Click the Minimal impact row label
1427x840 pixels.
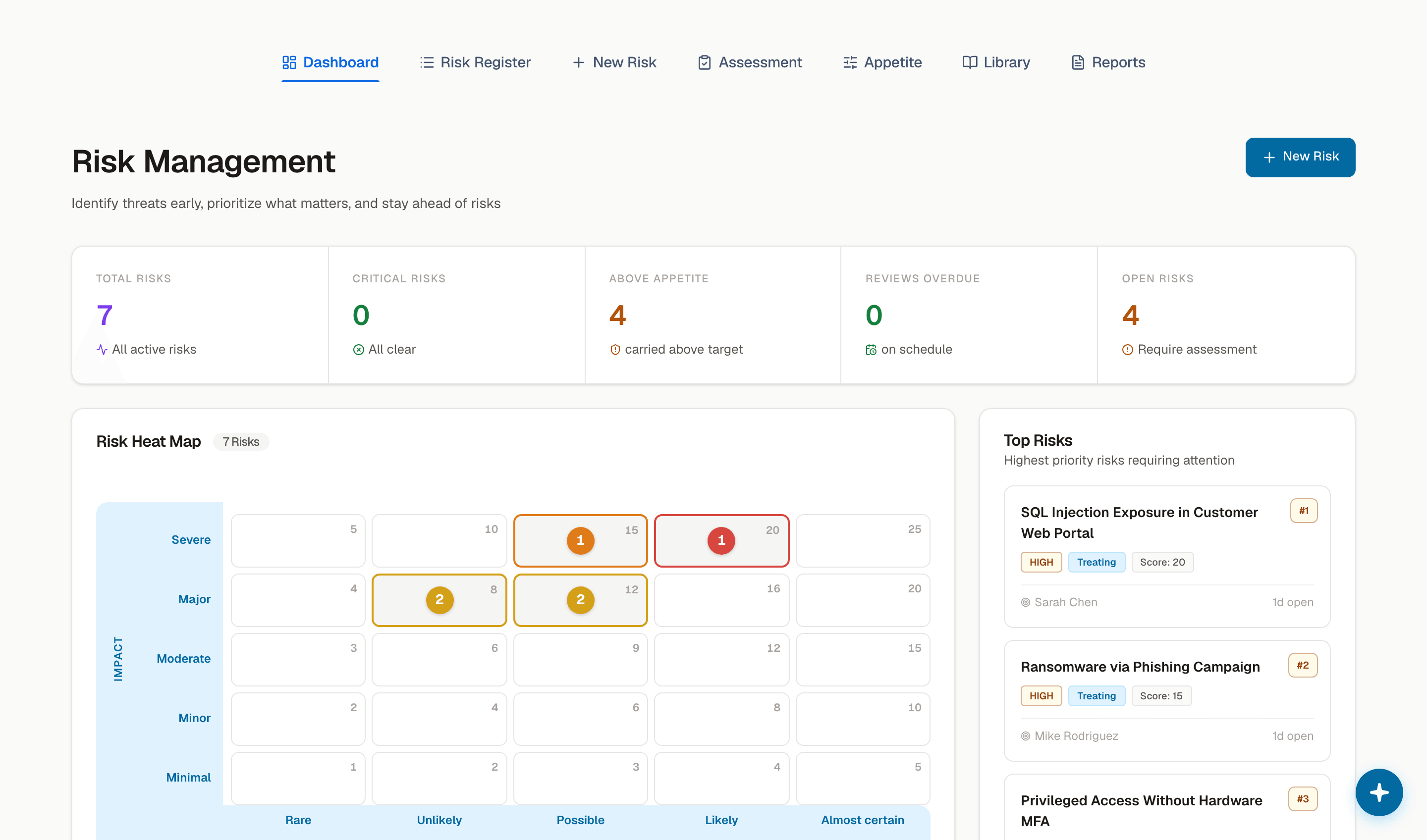point(188,778)
